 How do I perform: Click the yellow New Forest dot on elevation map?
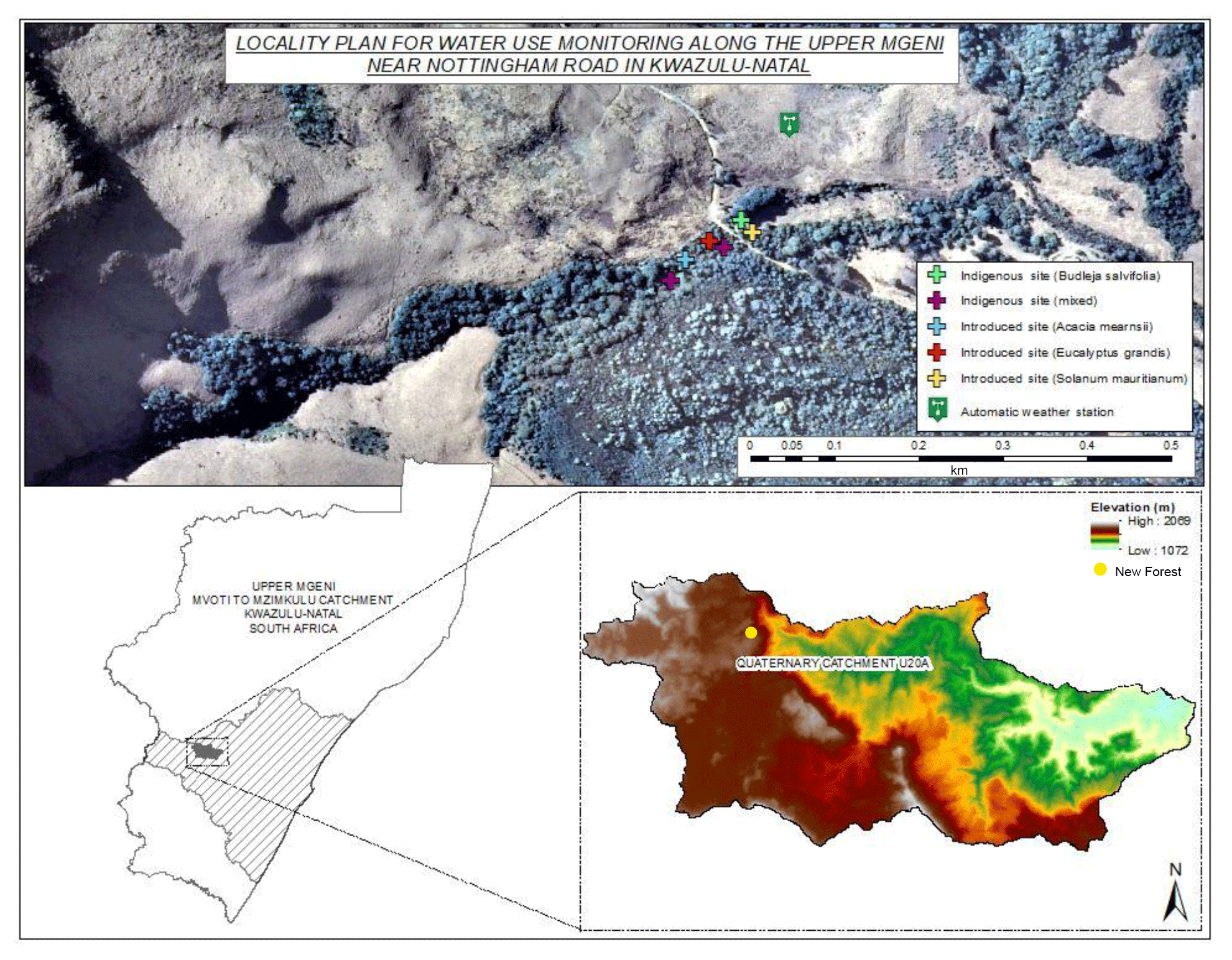[x=751, y=633]
